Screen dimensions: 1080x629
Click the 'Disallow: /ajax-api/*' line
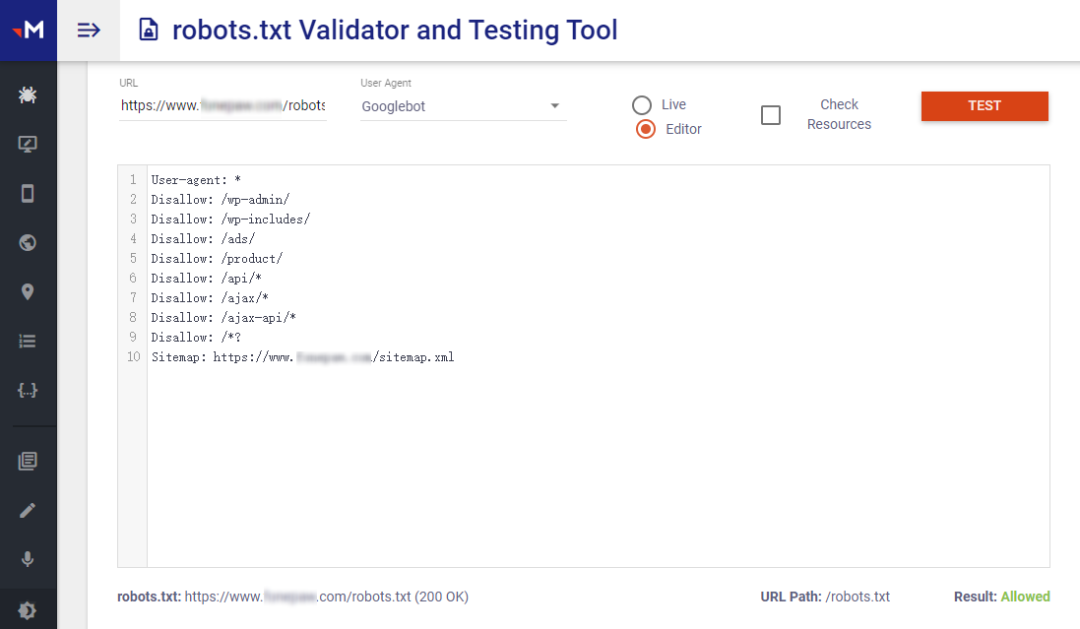(x=224, y=318)
